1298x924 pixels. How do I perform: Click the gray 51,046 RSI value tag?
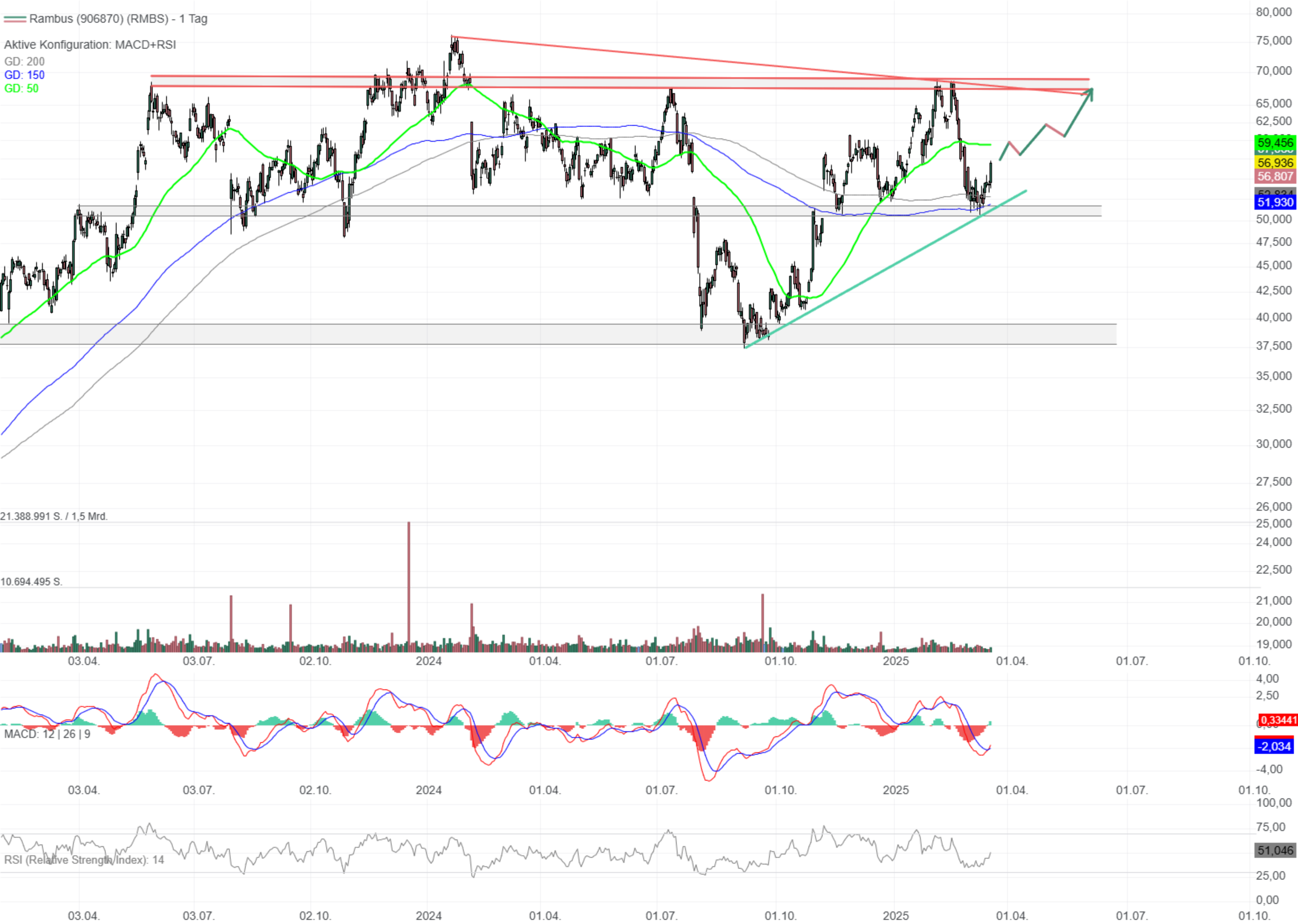tap(1275, 851)
